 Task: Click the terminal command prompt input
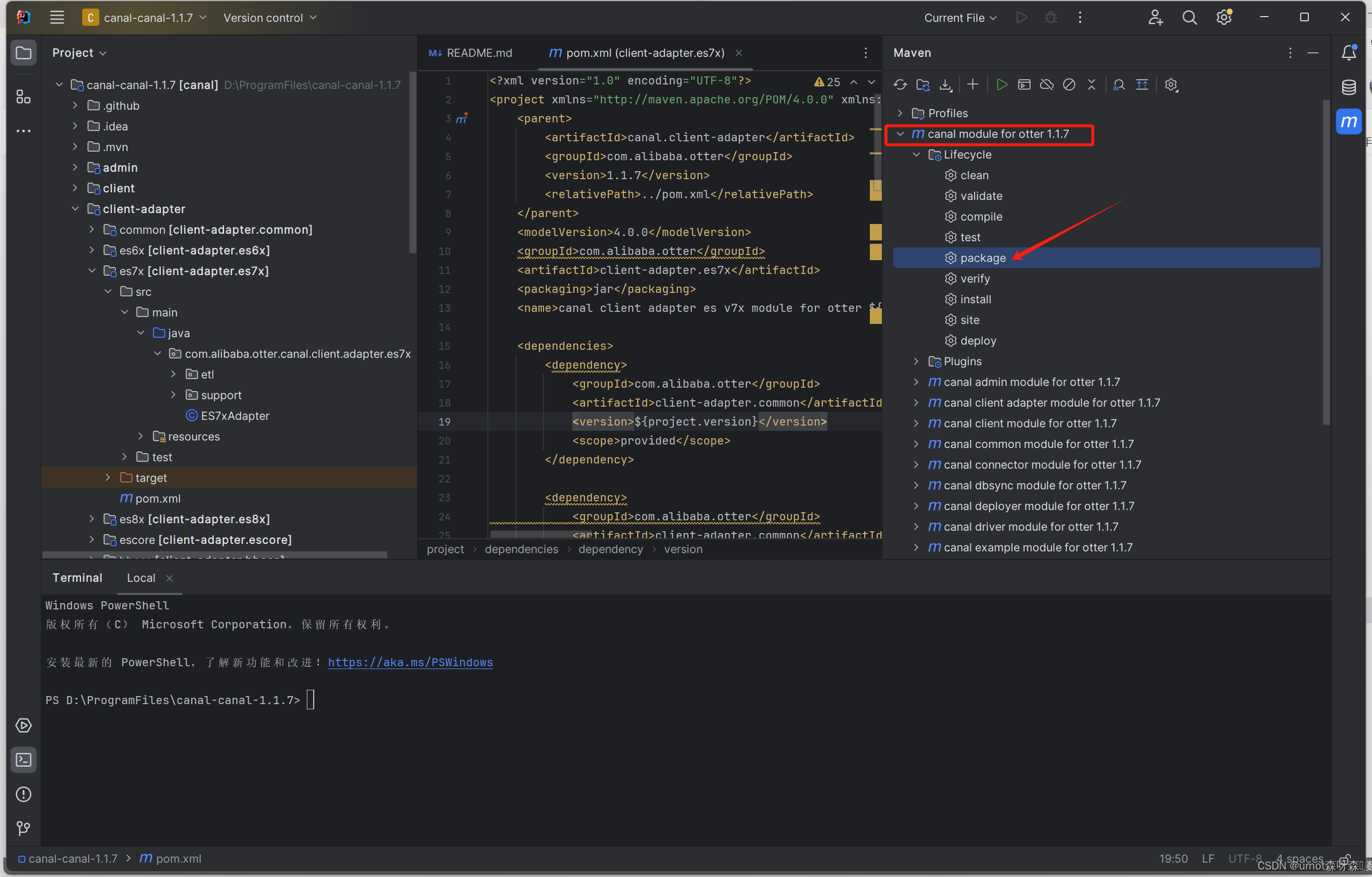click(x=310, y=700)
